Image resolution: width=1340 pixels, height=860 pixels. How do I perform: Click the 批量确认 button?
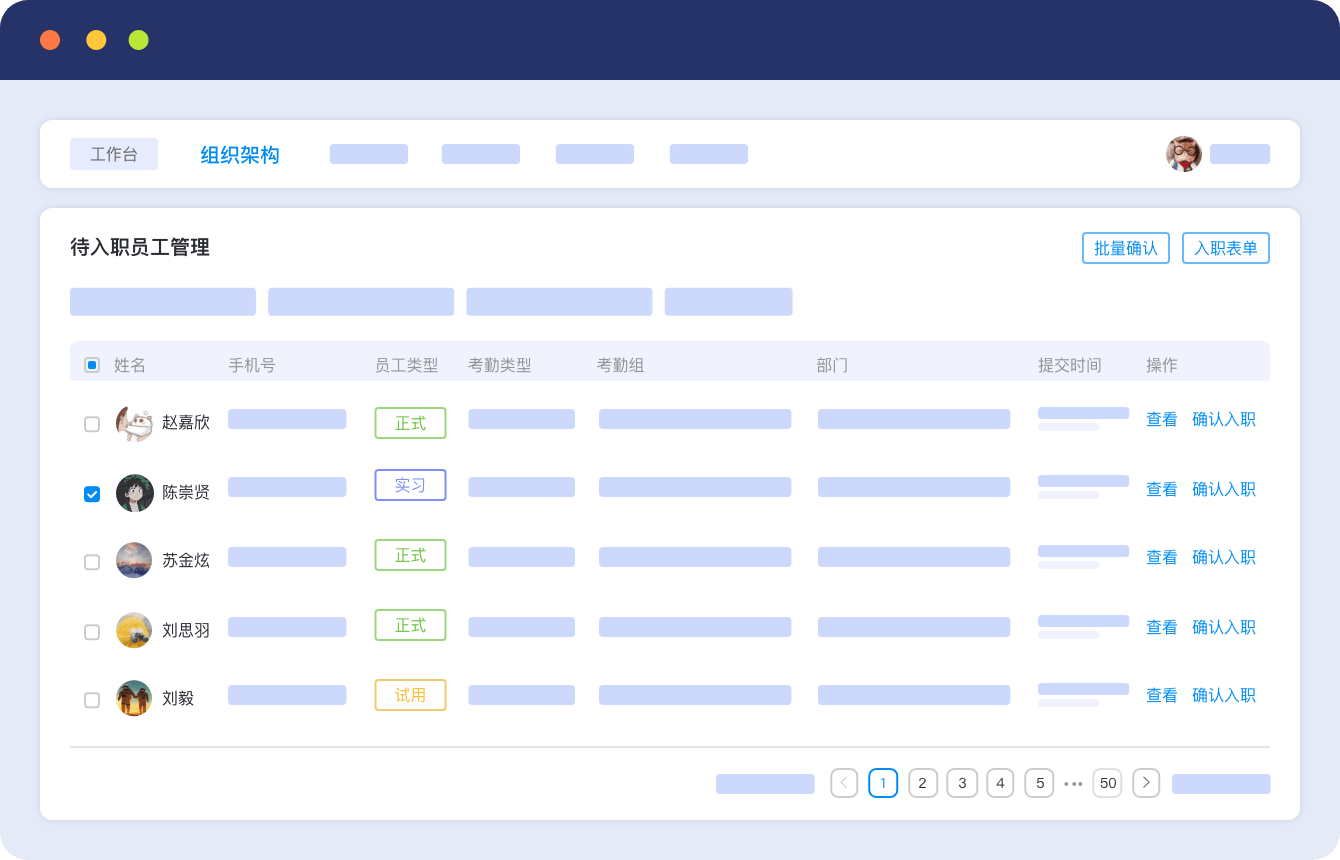[1125, 248]
